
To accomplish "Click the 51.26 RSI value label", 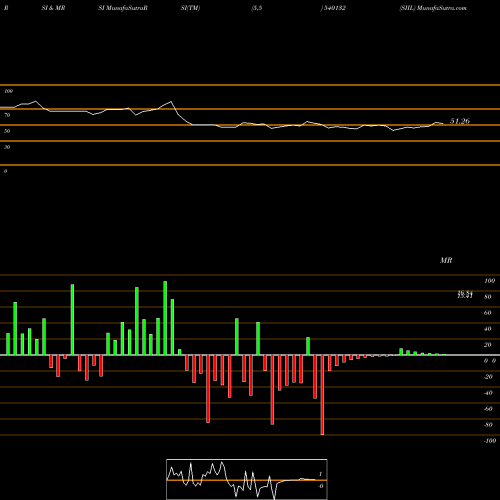I will point(460,121).
